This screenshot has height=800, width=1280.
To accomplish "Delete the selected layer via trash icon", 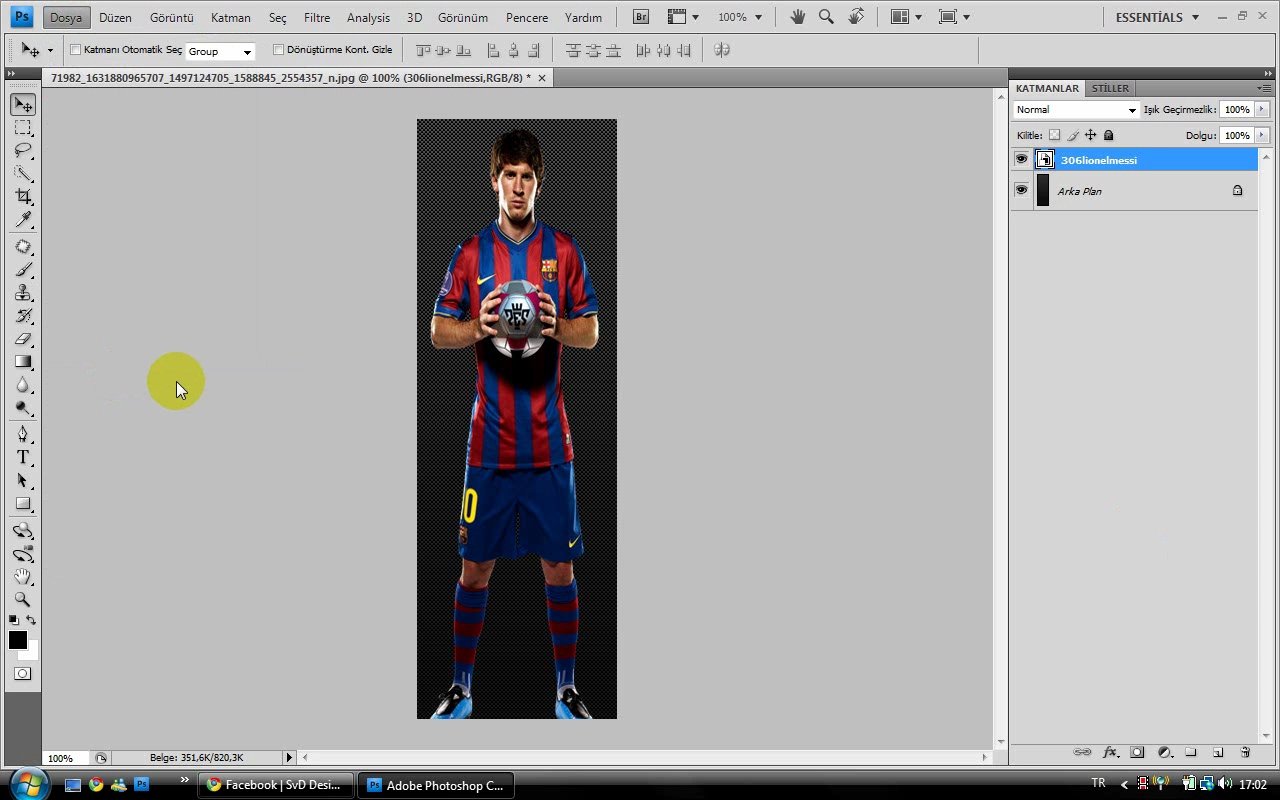I will (x=1245, y=752).
